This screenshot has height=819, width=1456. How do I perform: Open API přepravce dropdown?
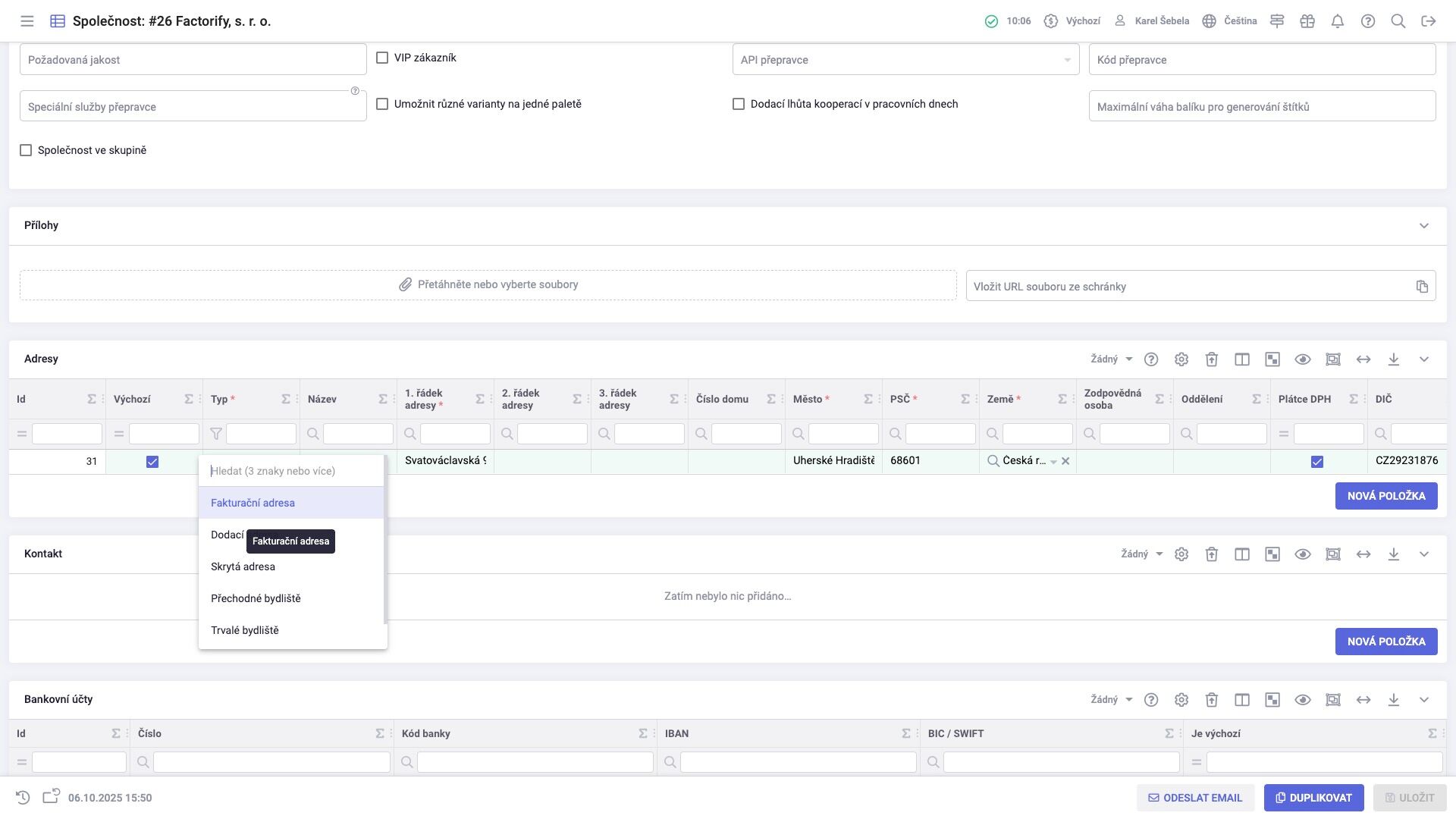pos(905,60)
